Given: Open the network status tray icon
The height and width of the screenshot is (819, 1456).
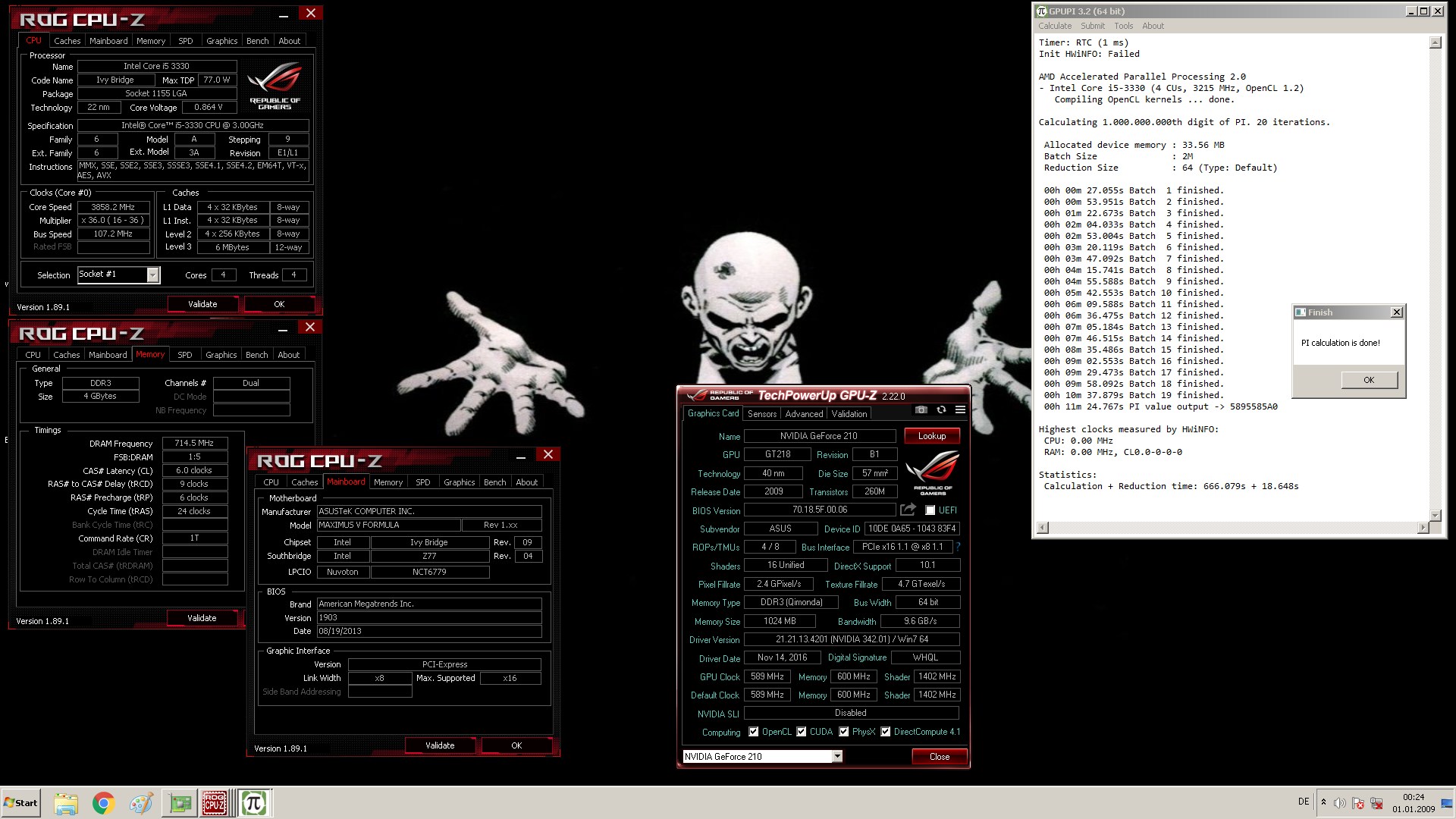Looking at the screenshot, I should tap(1376, 803).
